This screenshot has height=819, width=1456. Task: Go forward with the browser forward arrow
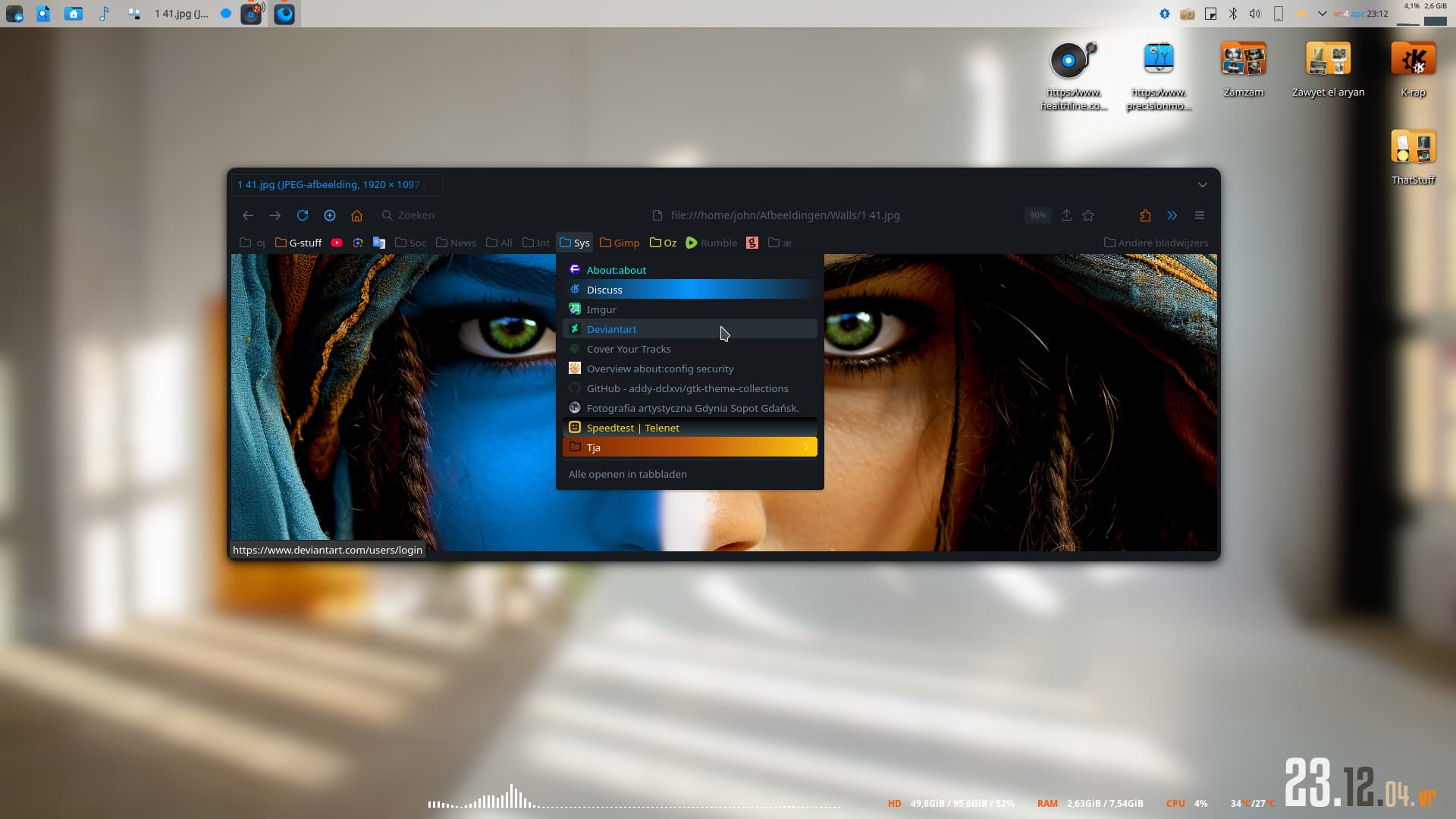(275, 215)
